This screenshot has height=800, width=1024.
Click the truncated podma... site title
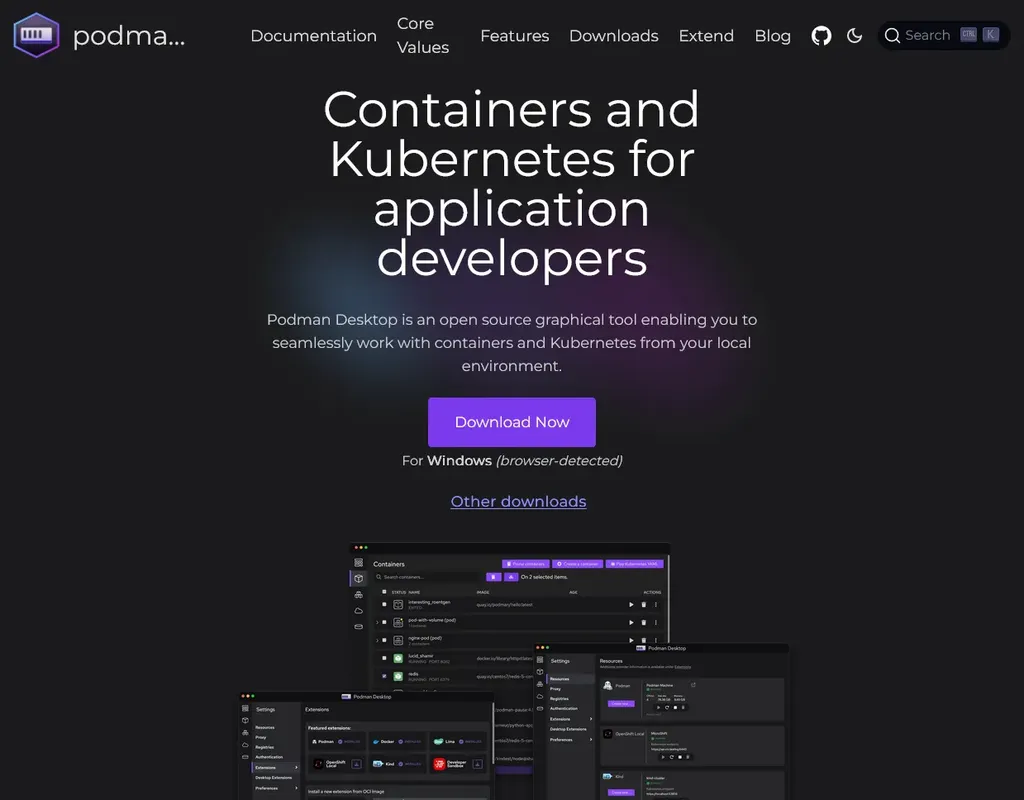[129, 35]
